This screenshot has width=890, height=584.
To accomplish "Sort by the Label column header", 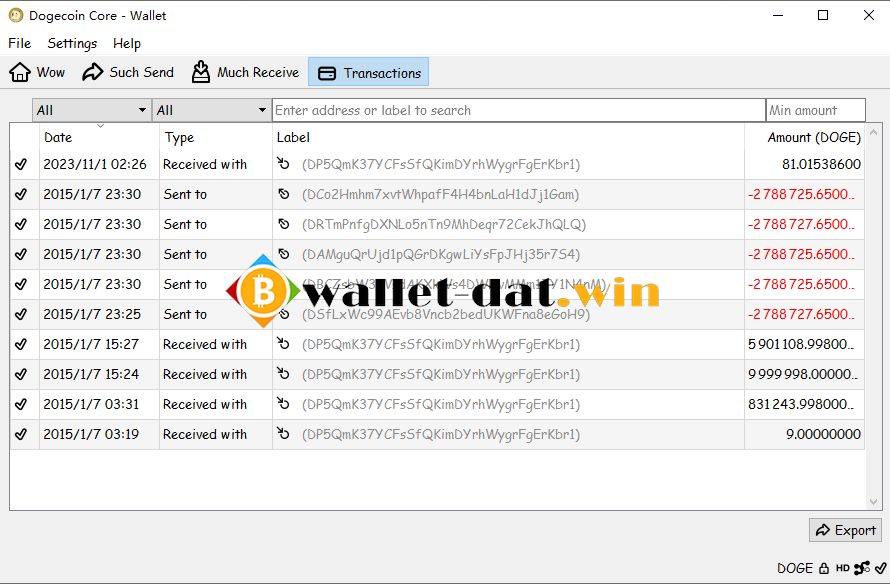I will (x=508, y=137).
